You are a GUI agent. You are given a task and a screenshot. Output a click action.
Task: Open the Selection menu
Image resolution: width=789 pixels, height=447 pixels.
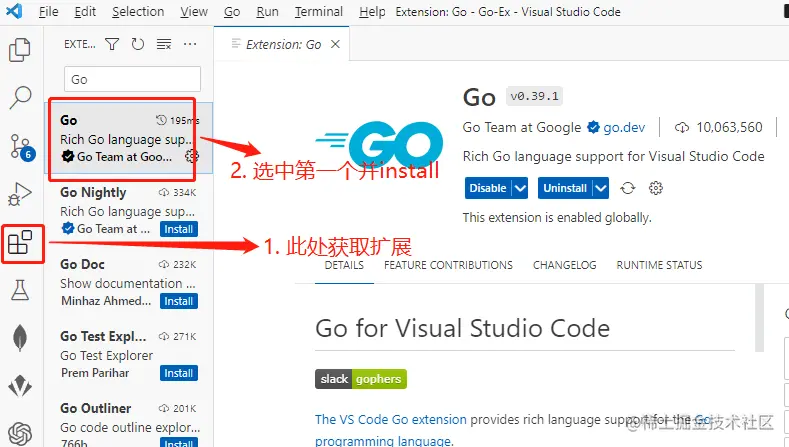[138, 12]
